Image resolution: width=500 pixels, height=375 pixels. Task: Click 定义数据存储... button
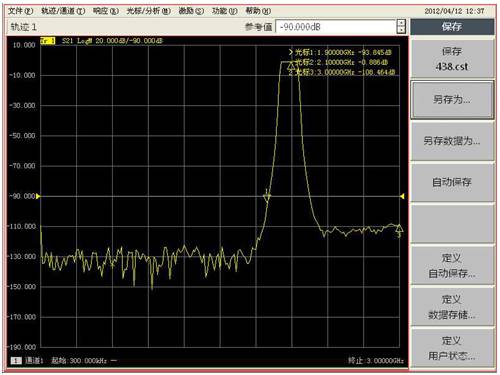pyautogui.click(x=452, y=307)
